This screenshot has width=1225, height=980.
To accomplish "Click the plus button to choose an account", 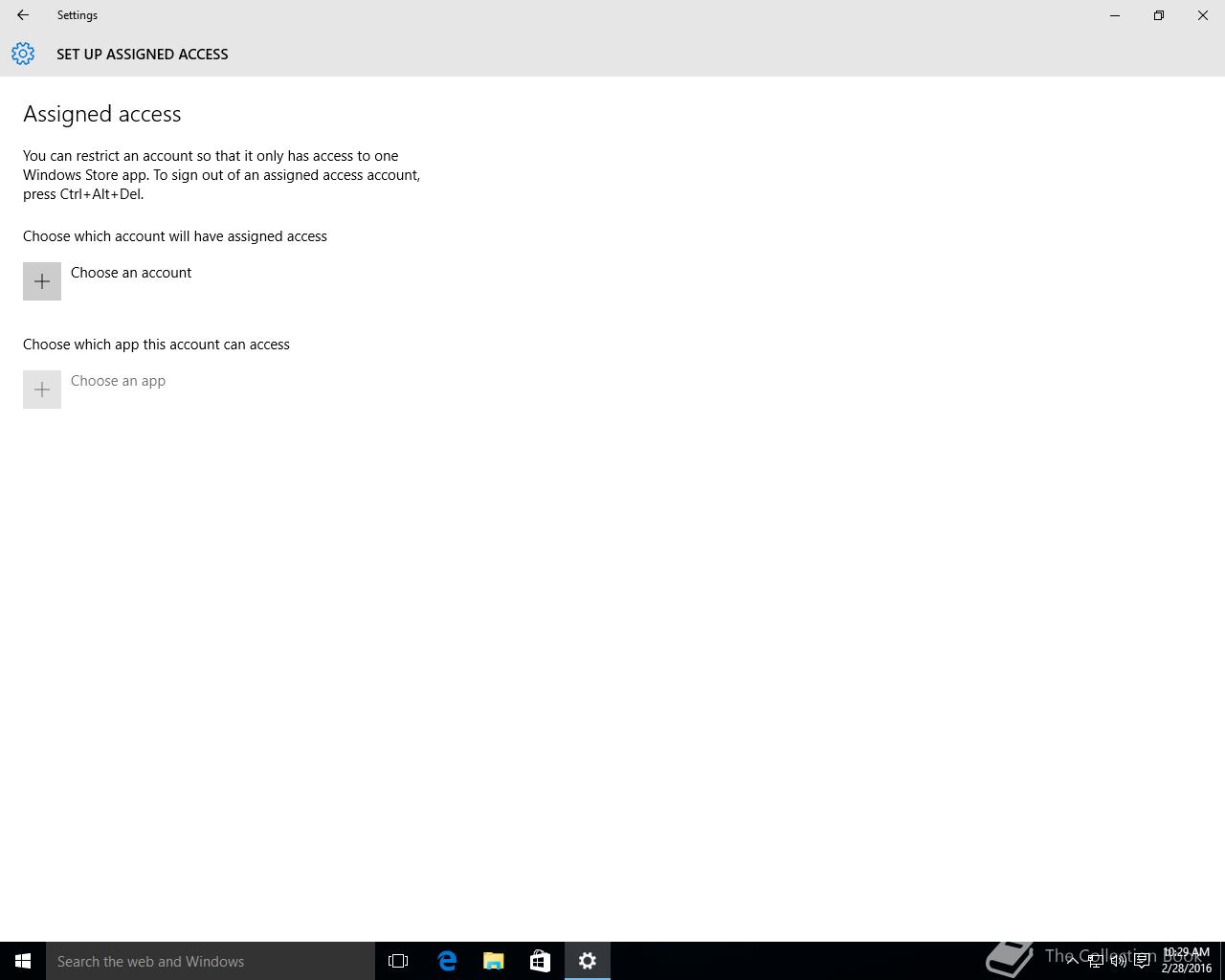I will point(42,281).
